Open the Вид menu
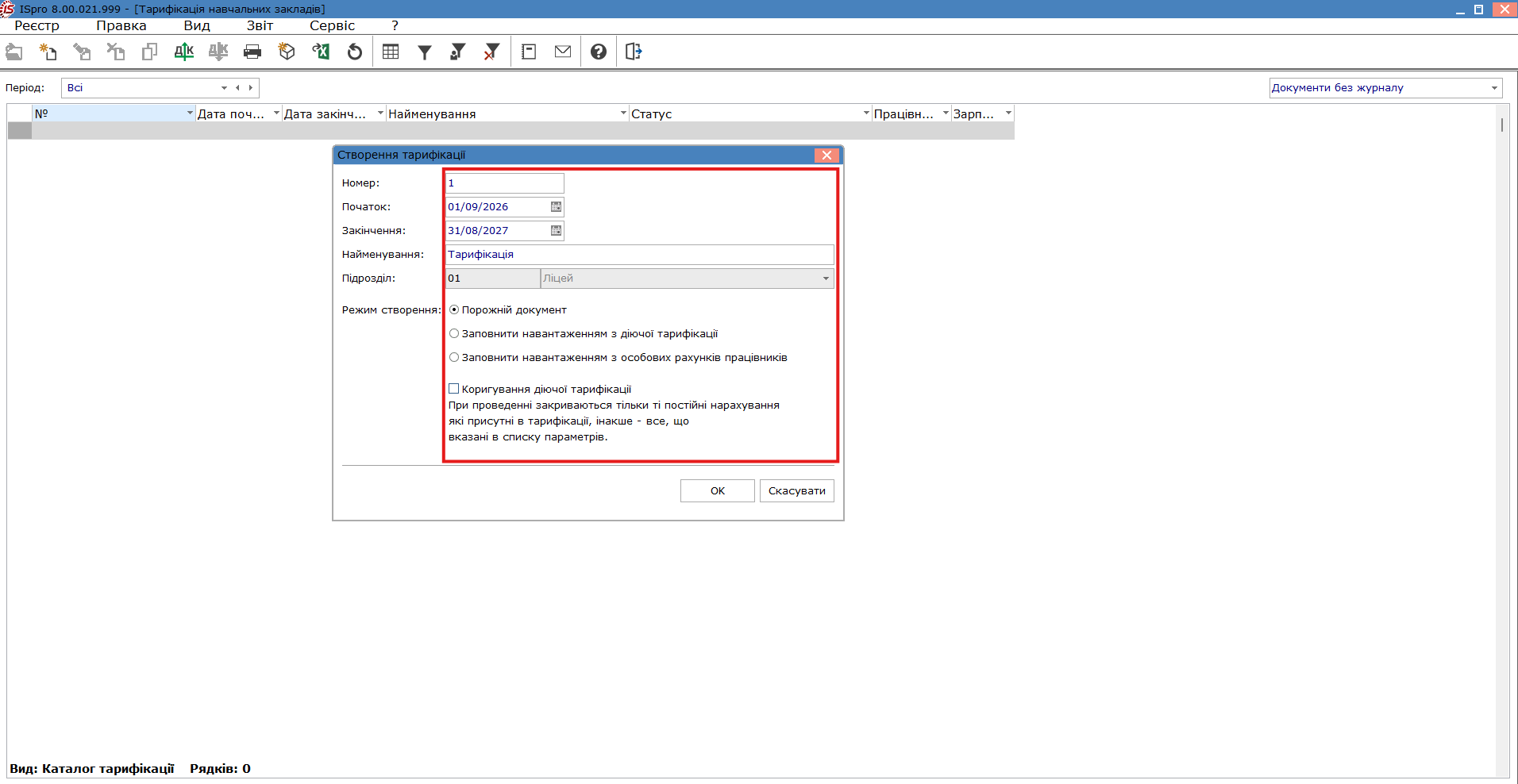The height and width of the screenshot is (784, 1518). coord(197,25)
